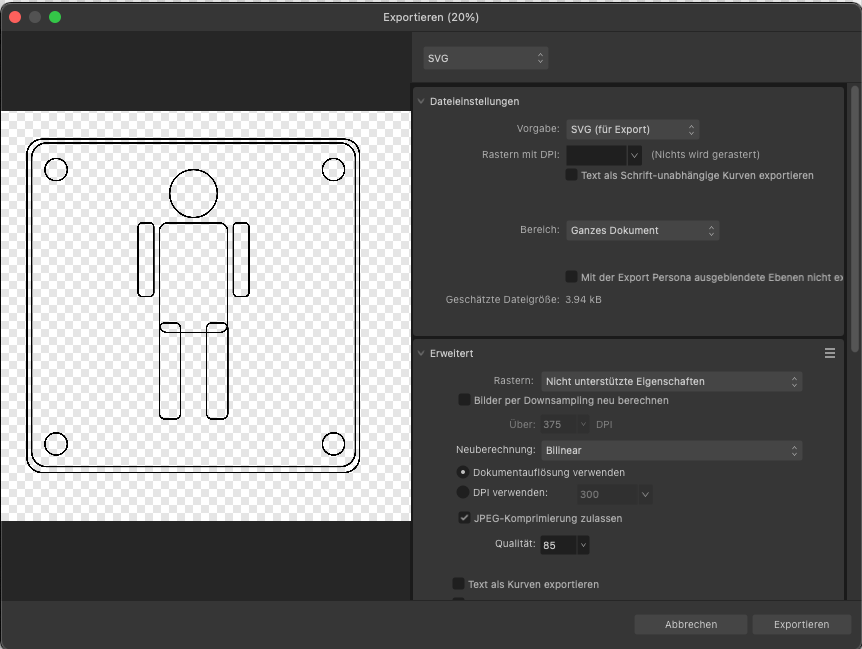Image resolution: width=862 pixels, height=649 pixels.
Task: Check Text als Kurven exportieren
Action: [459, 584]
